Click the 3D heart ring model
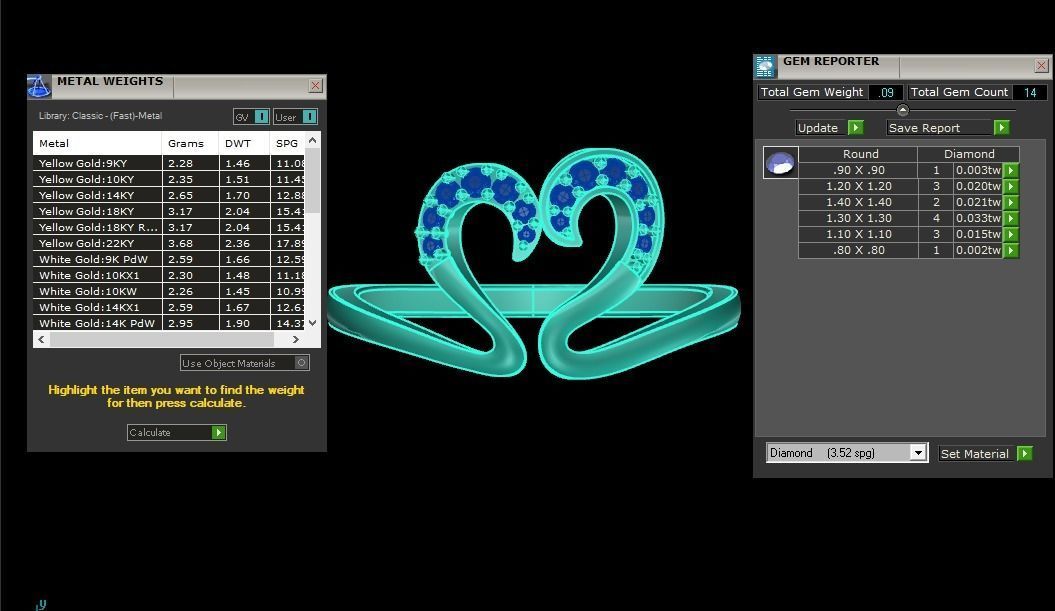1055x611 pixels. [x=534, y=262]
